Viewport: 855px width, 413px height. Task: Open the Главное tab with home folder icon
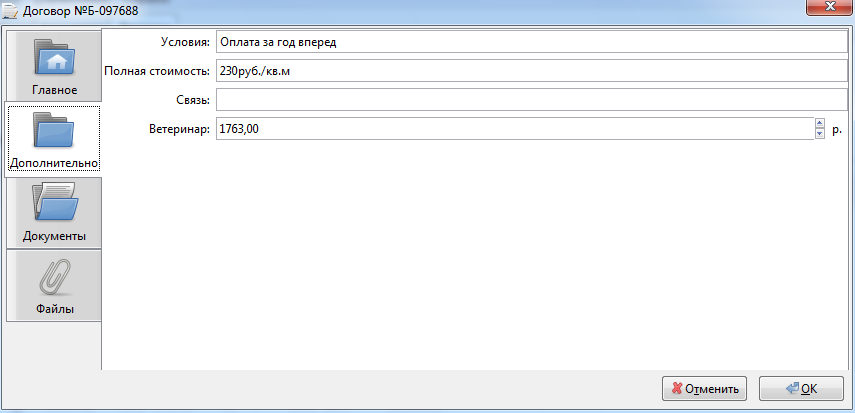[x=54, y=65]
